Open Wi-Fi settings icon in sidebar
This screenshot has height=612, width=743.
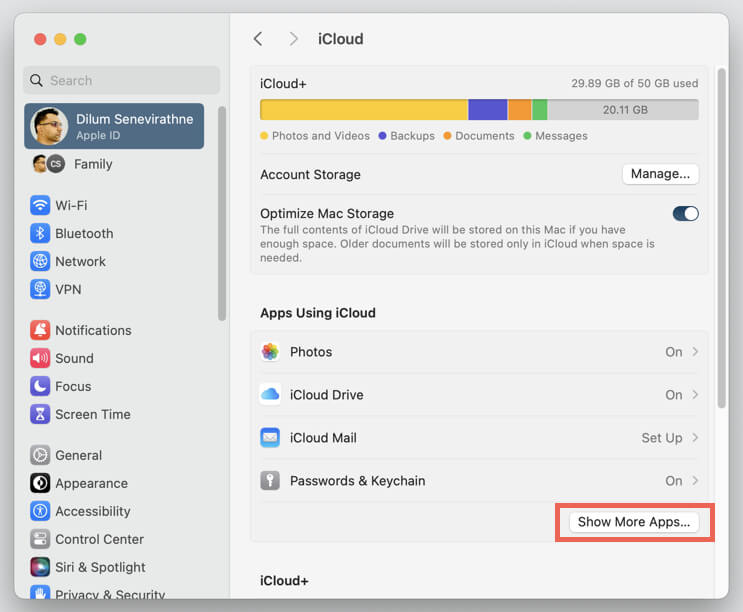click(x=40, y=206)
